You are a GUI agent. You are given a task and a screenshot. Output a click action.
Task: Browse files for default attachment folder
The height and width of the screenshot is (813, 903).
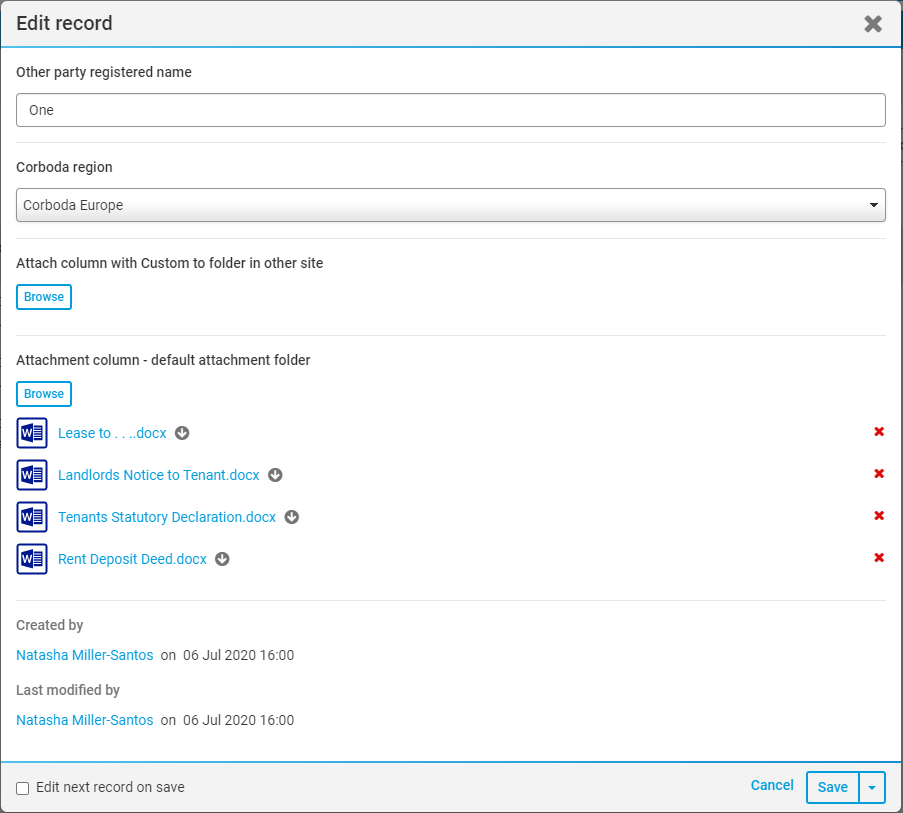point(44,394)
